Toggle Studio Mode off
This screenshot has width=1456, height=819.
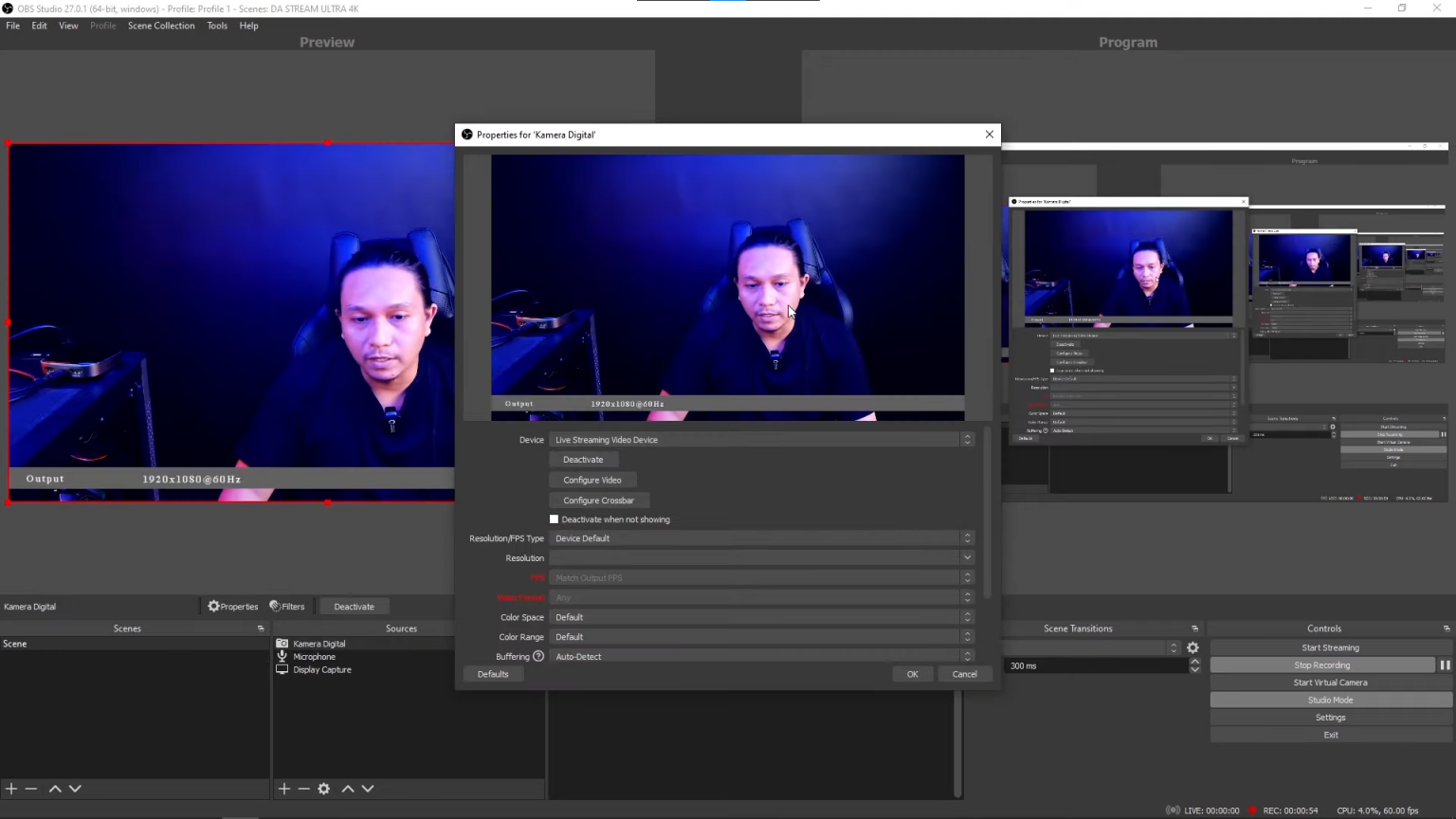(1330, 701)
